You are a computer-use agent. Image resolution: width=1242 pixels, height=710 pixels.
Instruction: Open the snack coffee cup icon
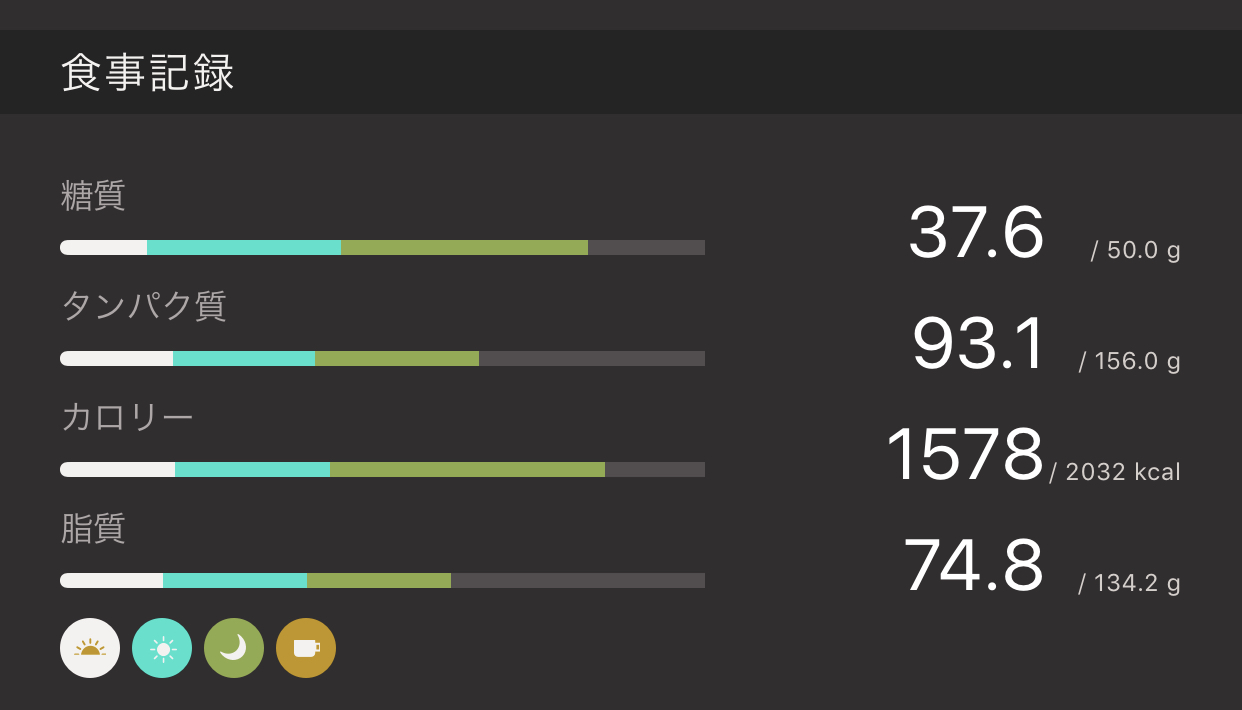coord(306,648)
